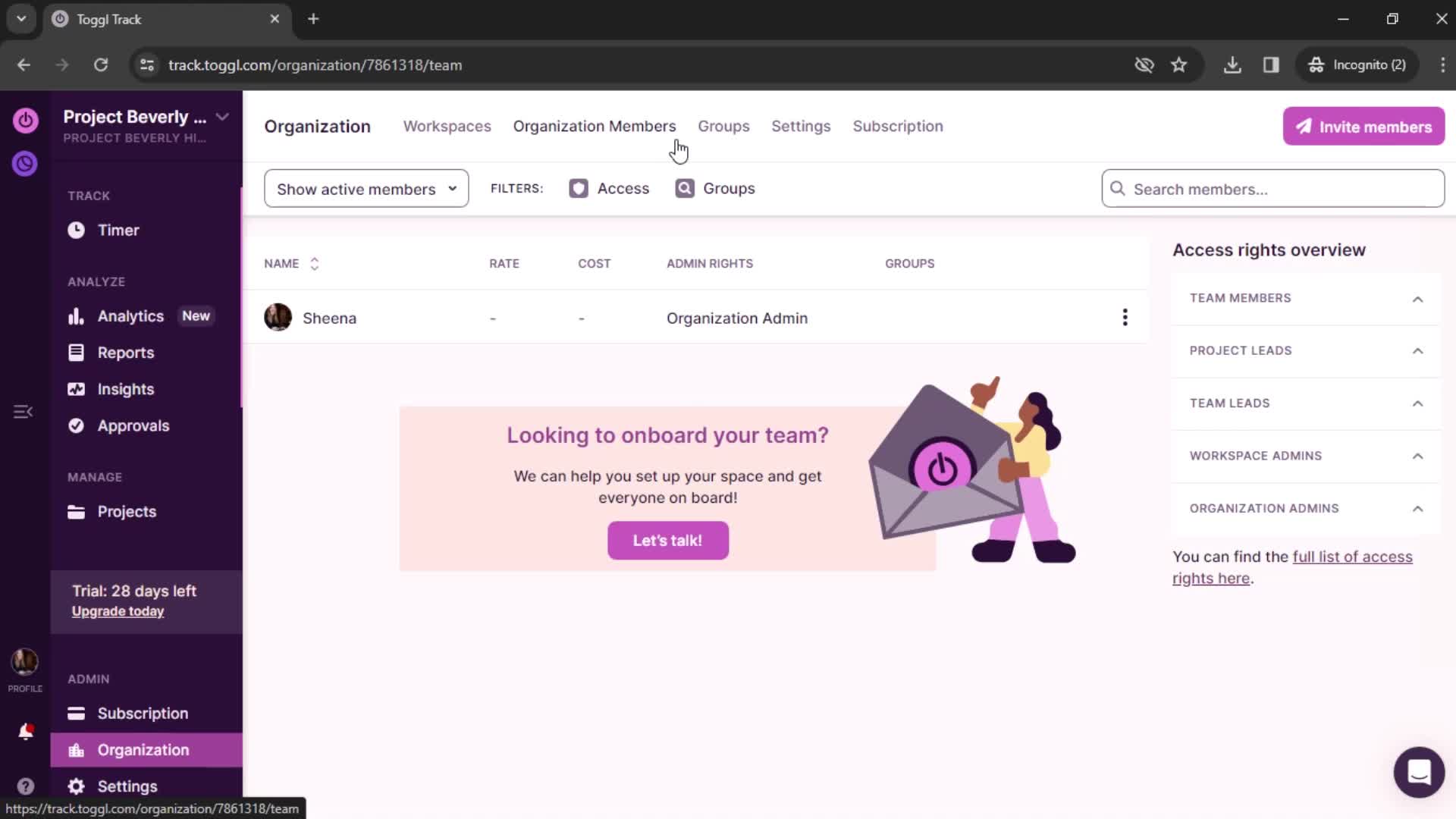This screenshot has height=819, width=1456.
Task: Switch to Groups tab
Action: click(x=724, y=126)
